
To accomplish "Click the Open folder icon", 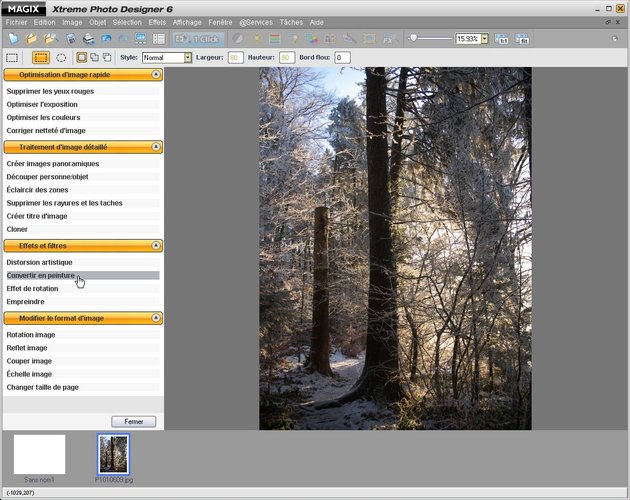I will click(32, 39).
